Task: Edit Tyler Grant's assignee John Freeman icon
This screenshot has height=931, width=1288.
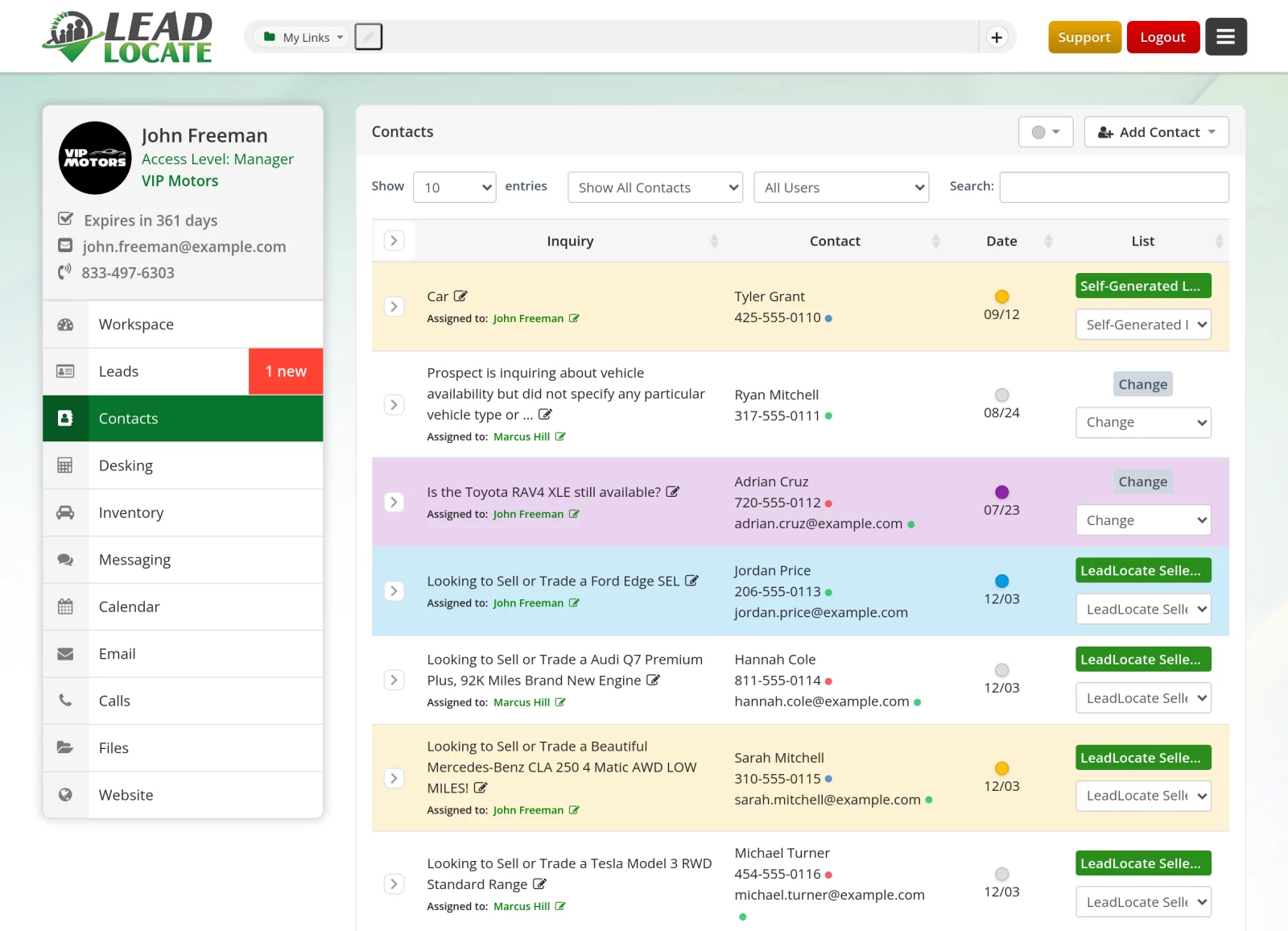Action: tap(574, 318)
